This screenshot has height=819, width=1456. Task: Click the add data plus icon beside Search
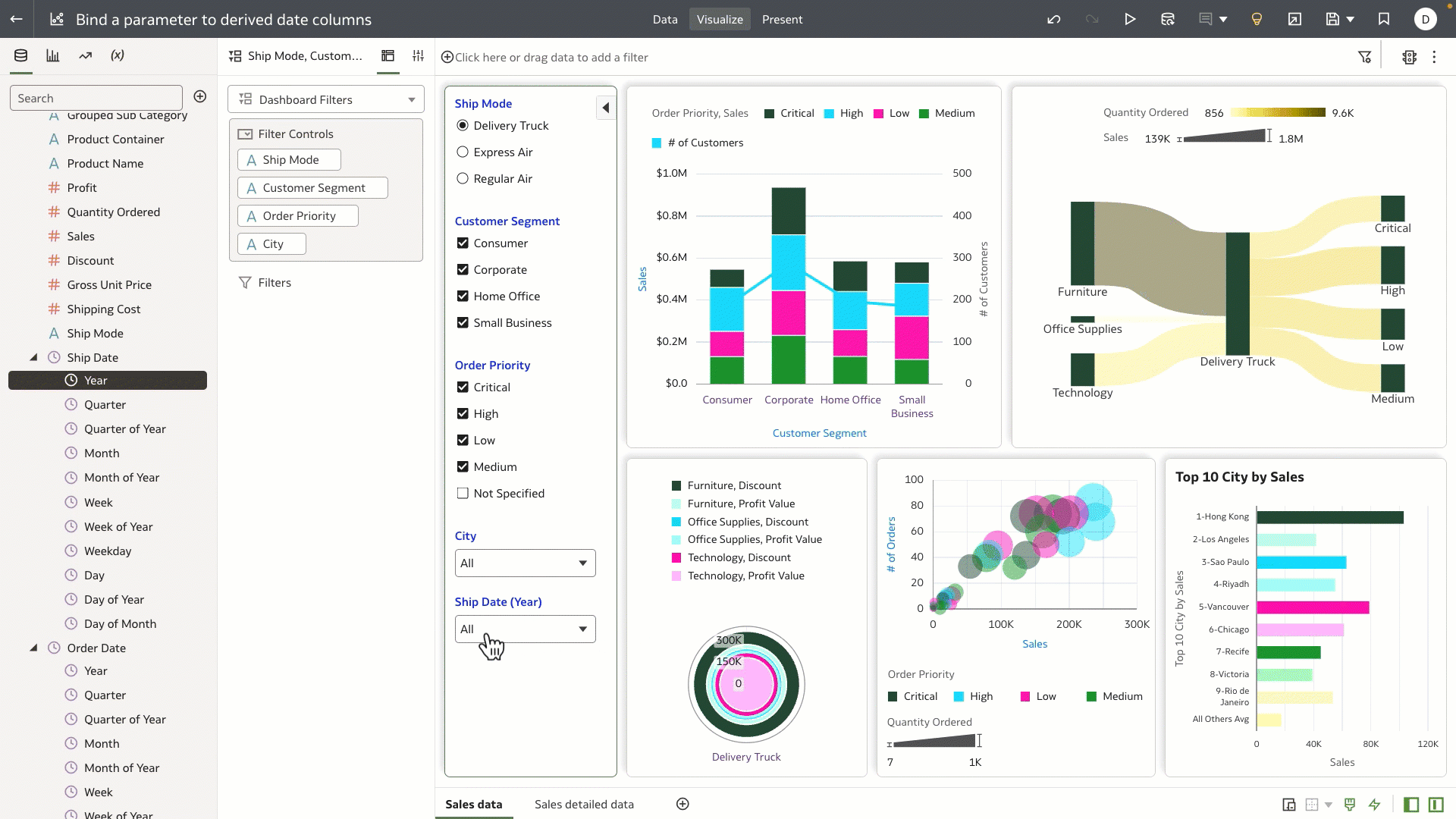pyautogui.click(x=200, y=96)
